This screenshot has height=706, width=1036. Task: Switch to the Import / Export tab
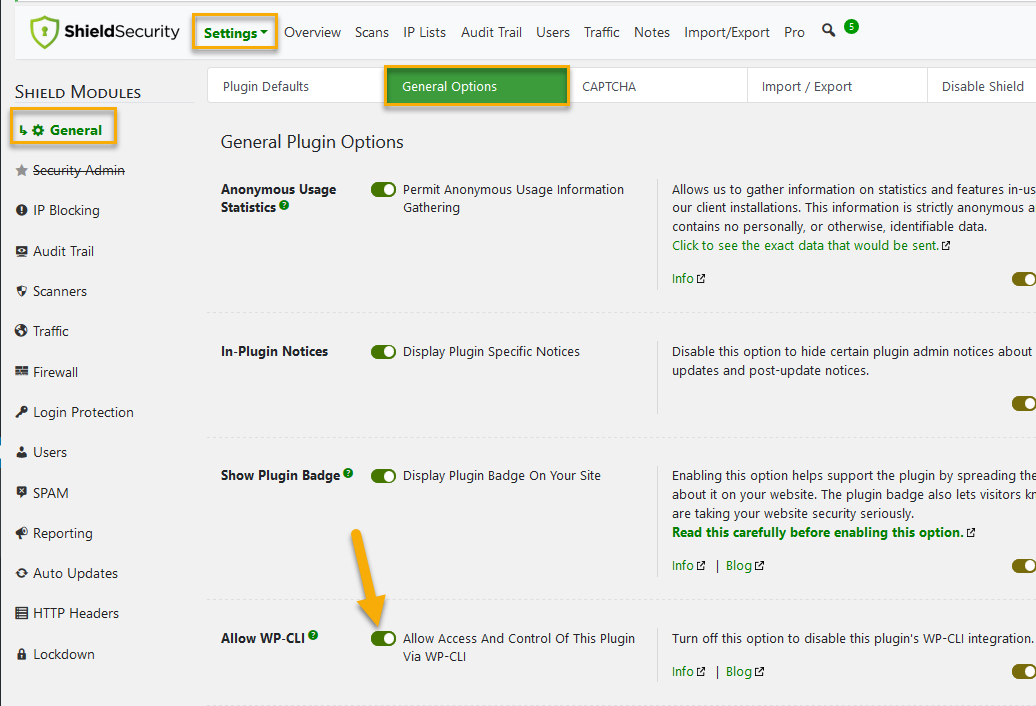tap(837, 87)
